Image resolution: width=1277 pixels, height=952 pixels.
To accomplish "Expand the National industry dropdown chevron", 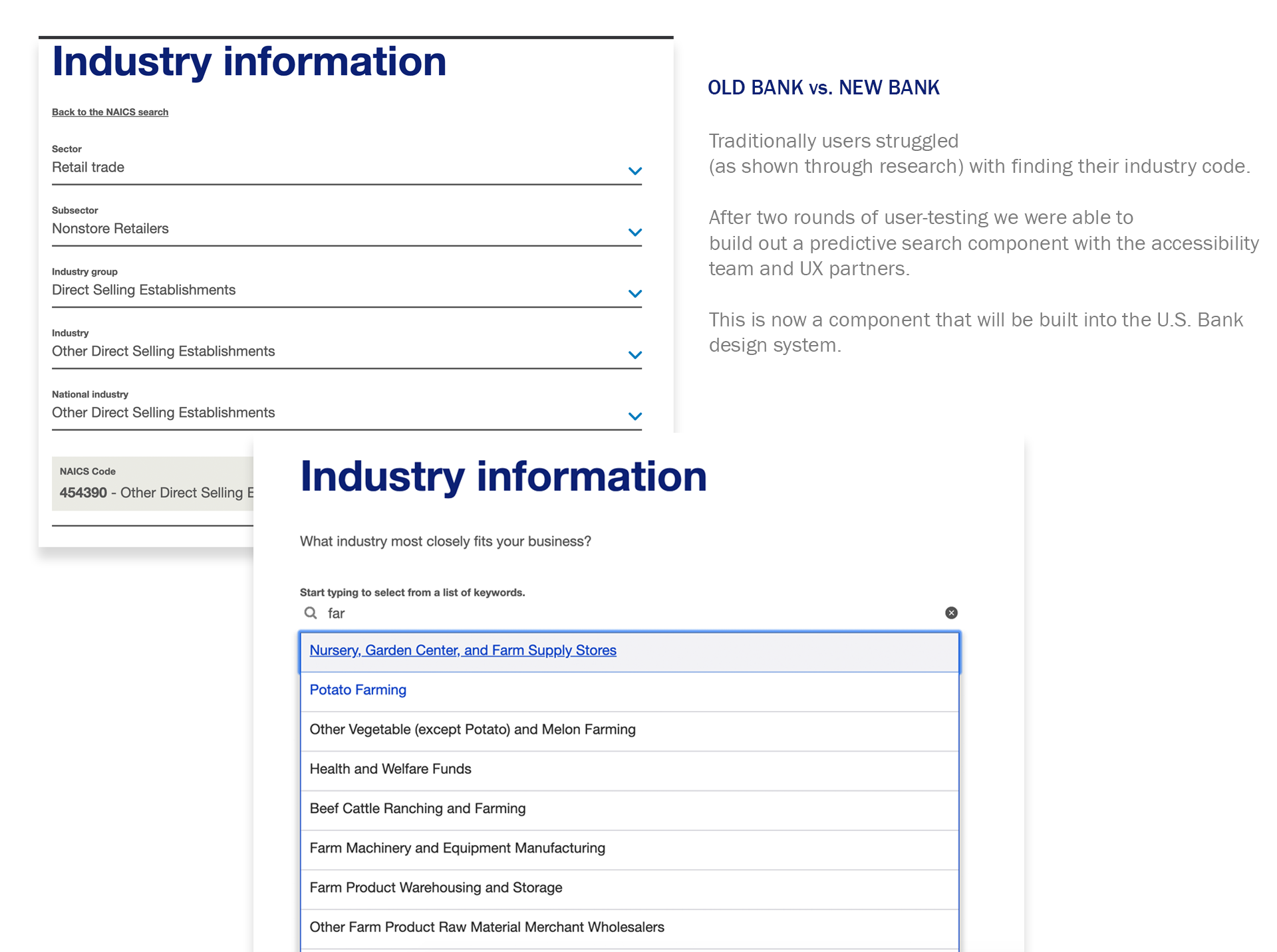I will click(635, 416).
